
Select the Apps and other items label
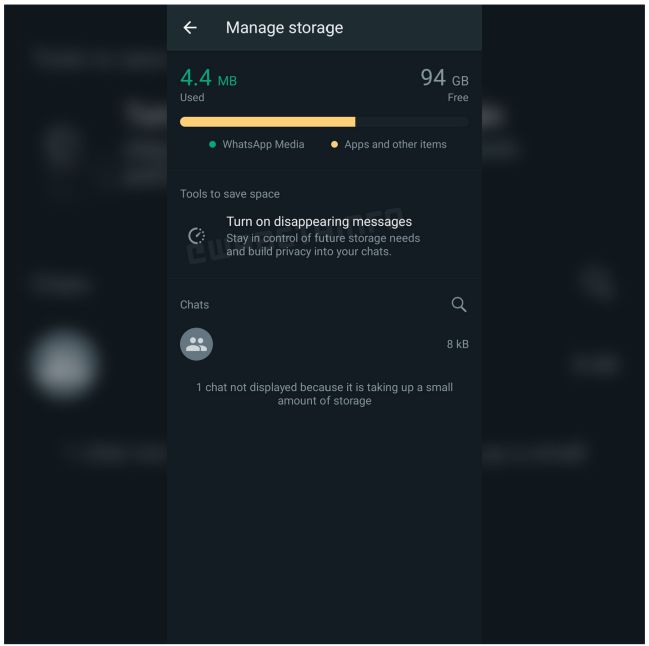coord(395,144)
